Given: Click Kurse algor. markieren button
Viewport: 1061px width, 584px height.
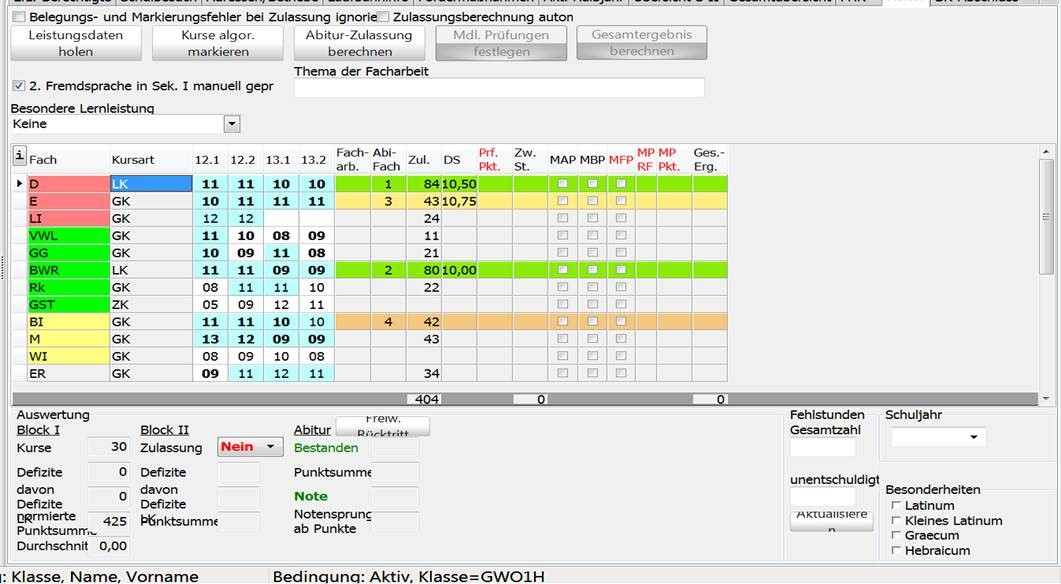Looking at the screenshot, I should (x=218, y=43).
